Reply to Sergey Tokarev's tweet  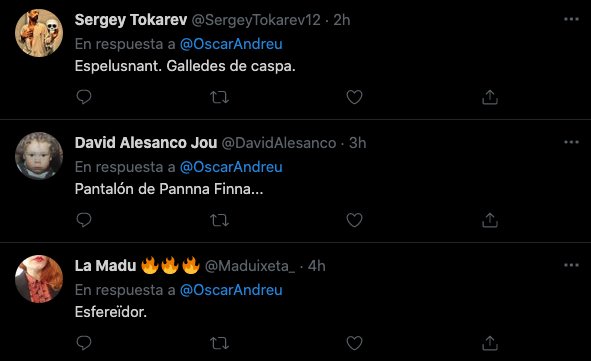[84, 97]
